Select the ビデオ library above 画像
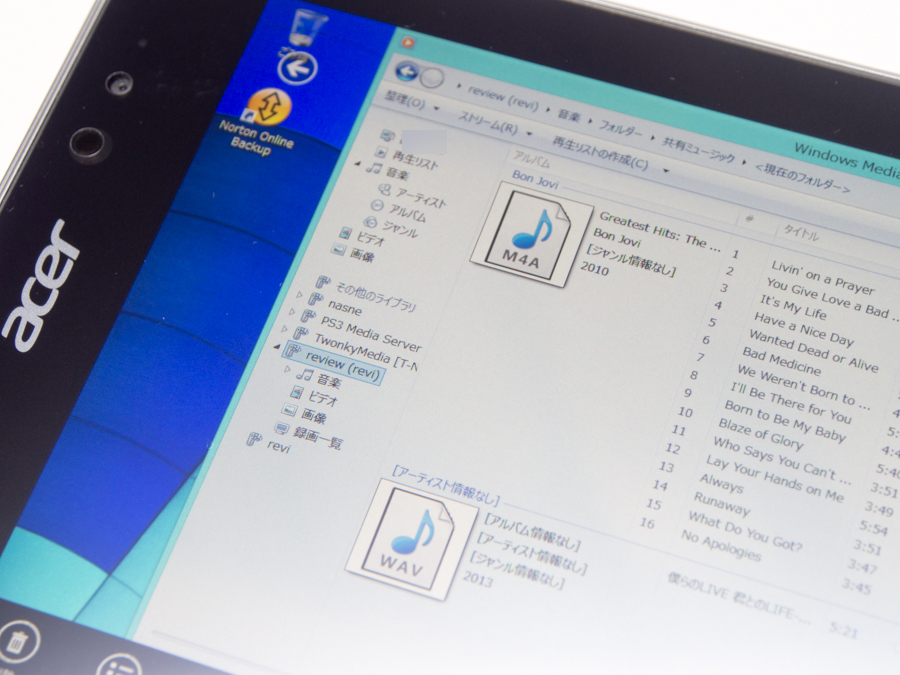This screenshot has width=900, height=675. [x=370, y=238]
